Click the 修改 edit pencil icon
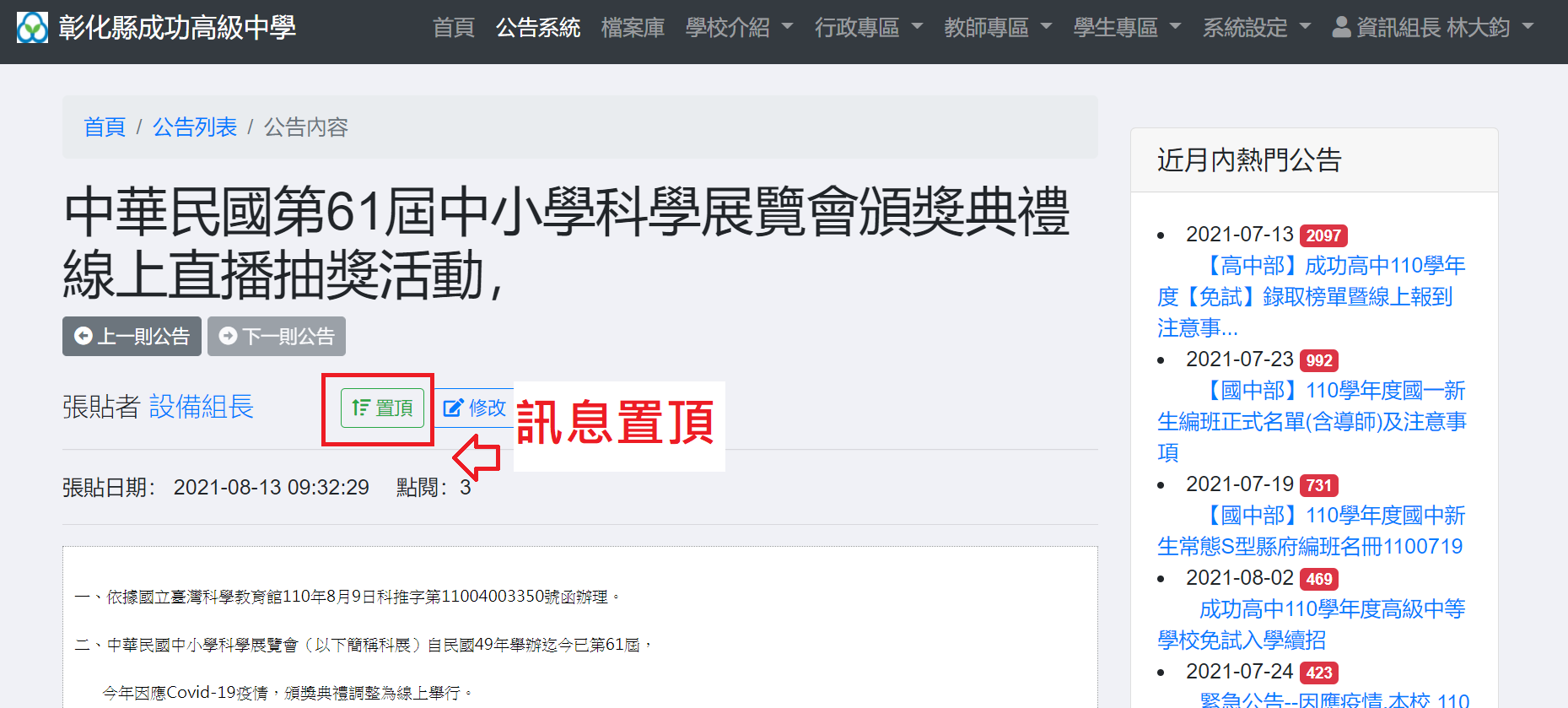Image resolution: width=1568 pixels, height=708 pixels. [x=453, y=408]
